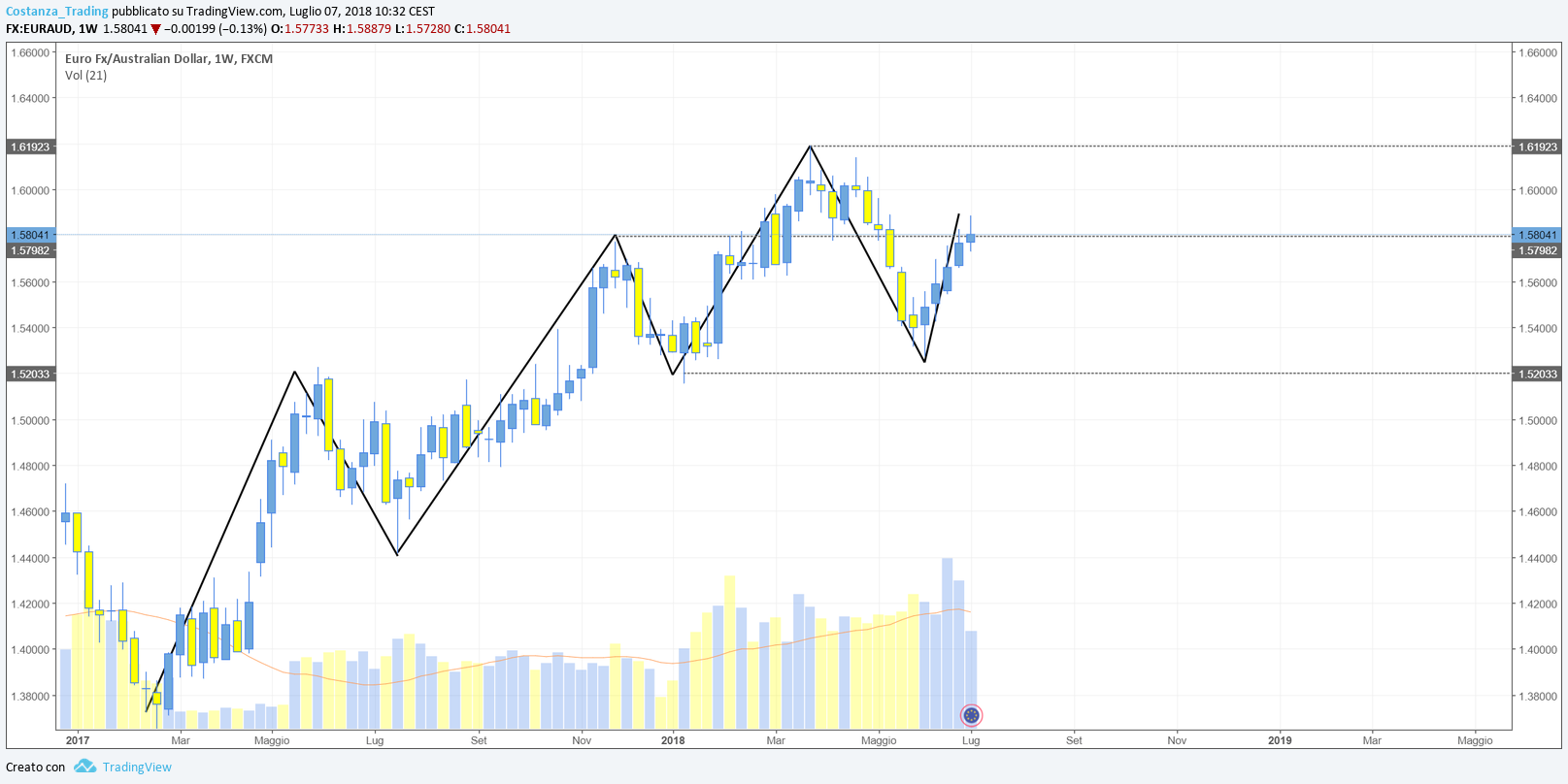This screenshot has height=784, width=1568.
Task: Click the published date Luglio 07, 2018
Action: pyautogui.click(x=330, y=12)
